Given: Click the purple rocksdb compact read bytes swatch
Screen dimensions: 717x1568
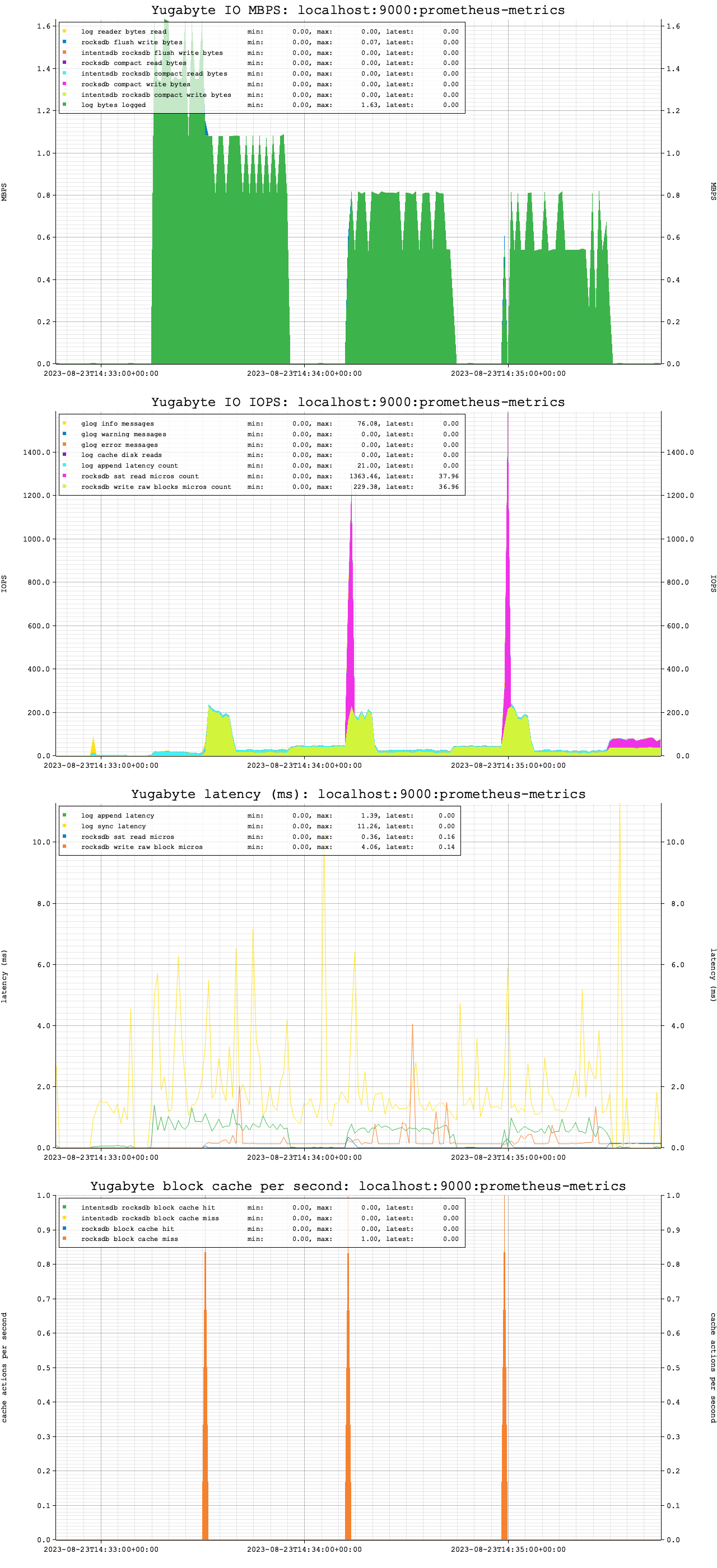Looking at the screenshot, I should coord(64,62).
